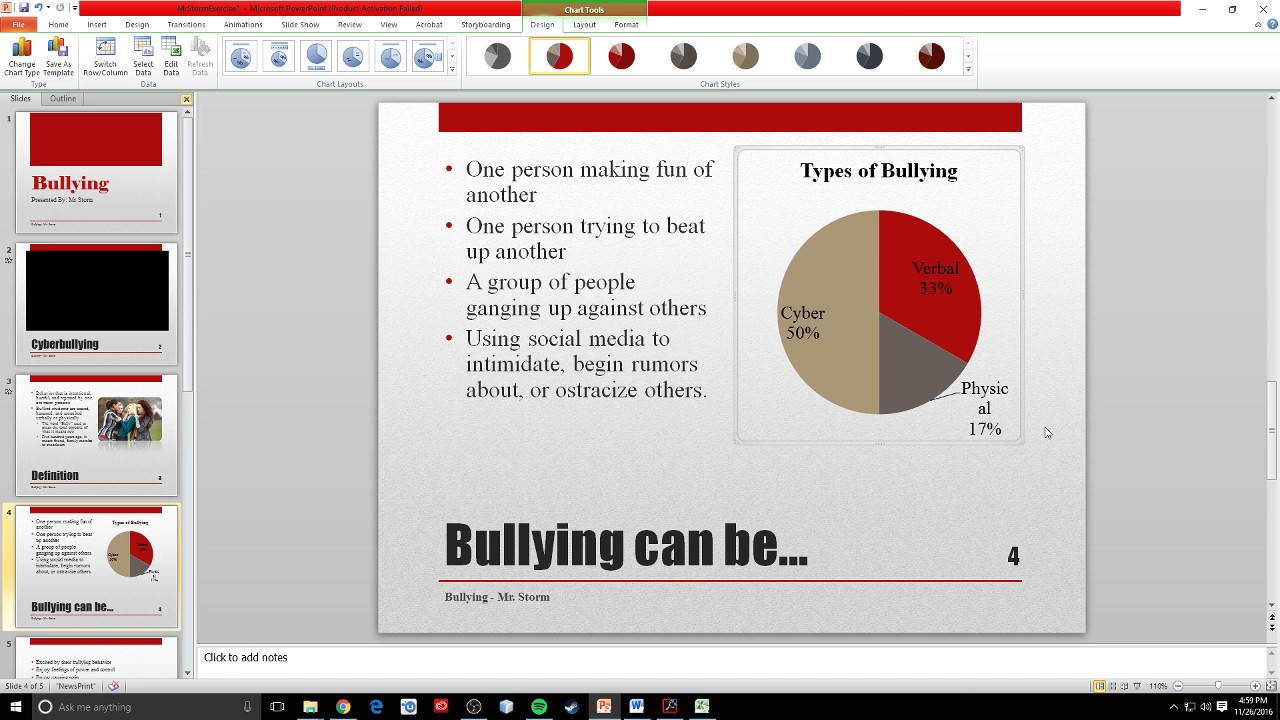This screenshot has height=720, width=1280.
Task: Open the Windows Start menu
Action: tap(16, 707)
